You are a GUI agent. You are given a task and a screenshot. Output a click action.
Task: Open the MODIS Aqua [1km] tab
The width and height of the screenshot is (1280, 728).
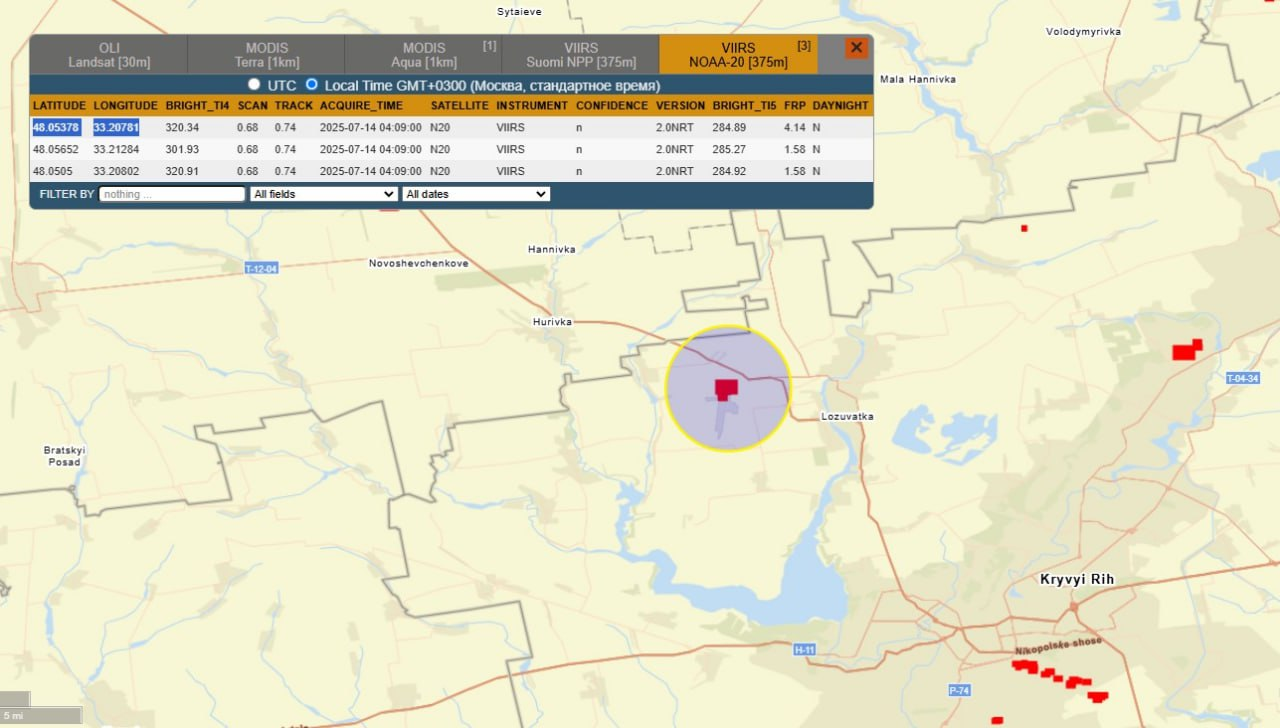(424, 55)
